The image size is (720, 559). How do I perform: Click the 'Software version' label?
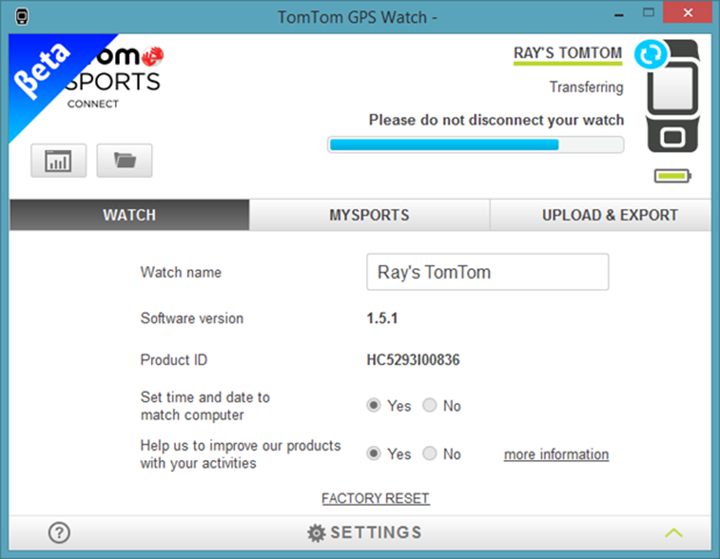[192, 318]
